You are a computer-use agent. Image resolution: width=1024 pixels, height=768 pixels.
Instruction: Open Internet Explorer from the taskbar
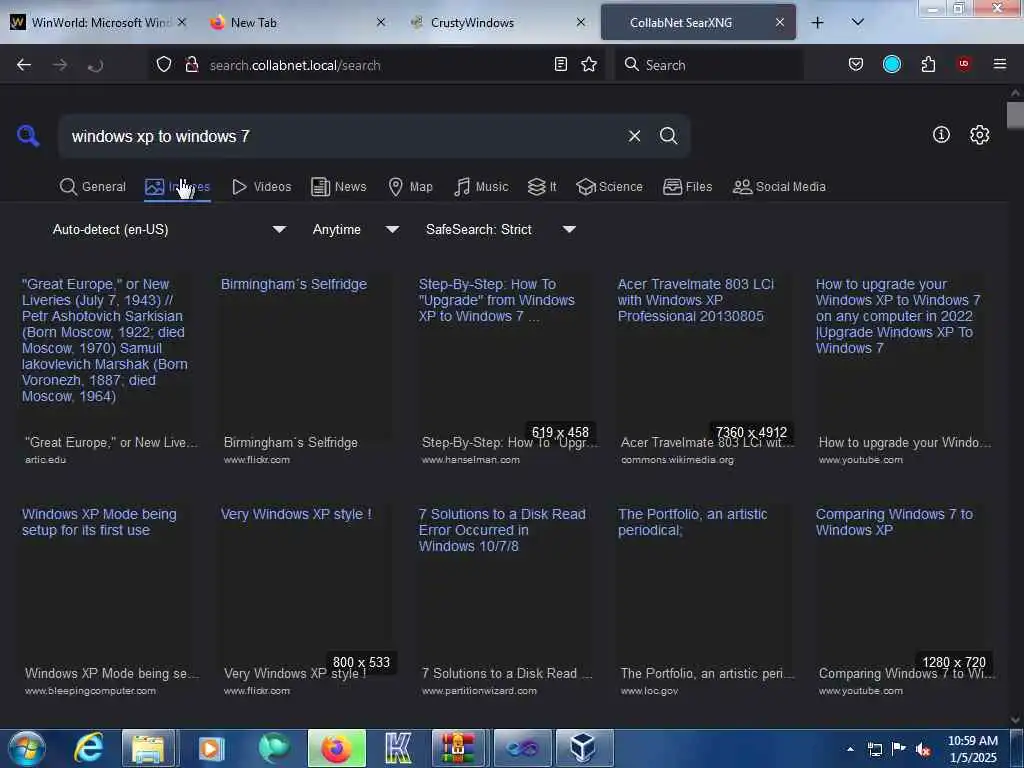(88, 748)
